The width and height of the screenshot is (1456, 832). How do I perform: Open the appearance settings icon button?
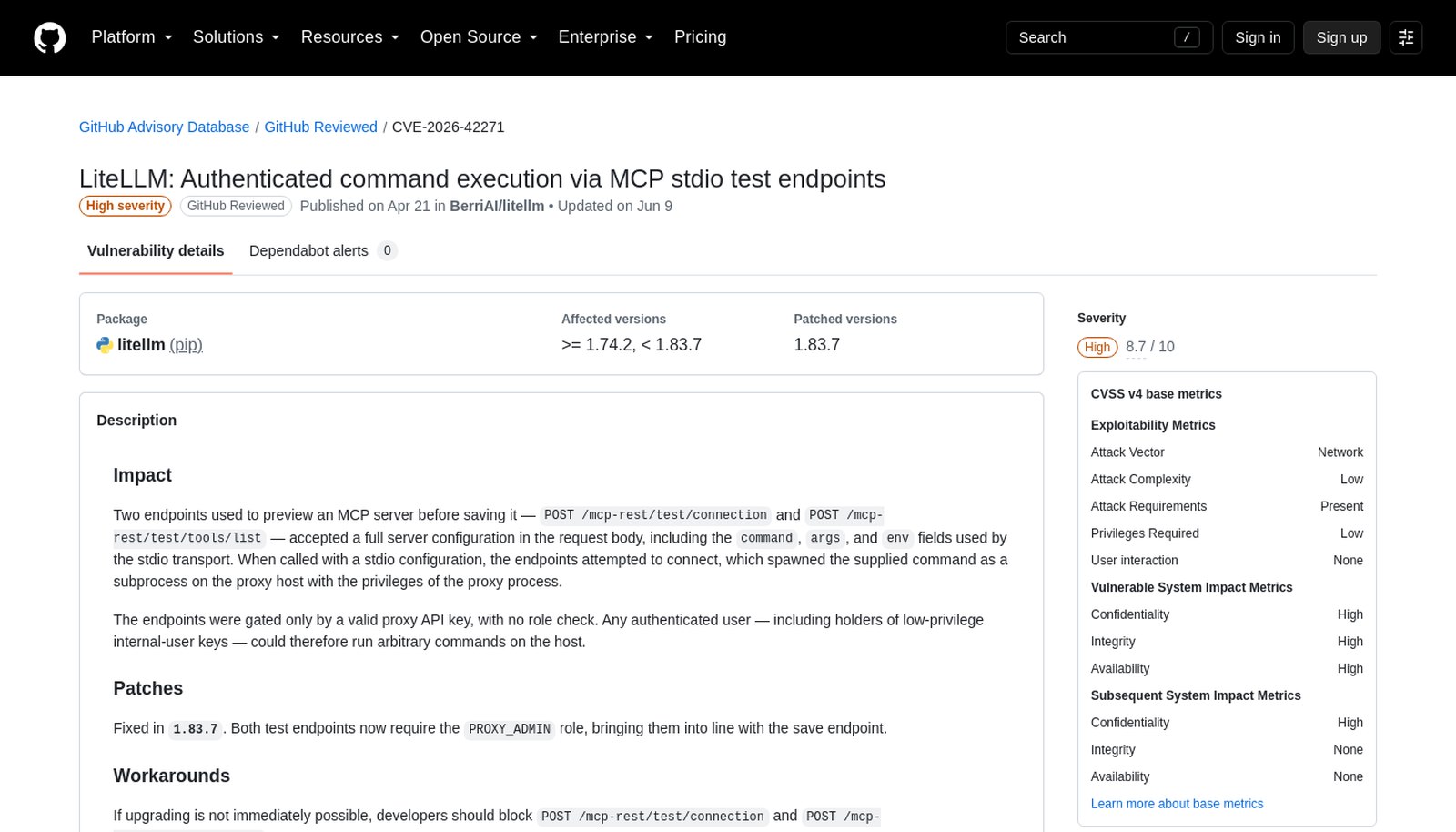point(1406,37)
